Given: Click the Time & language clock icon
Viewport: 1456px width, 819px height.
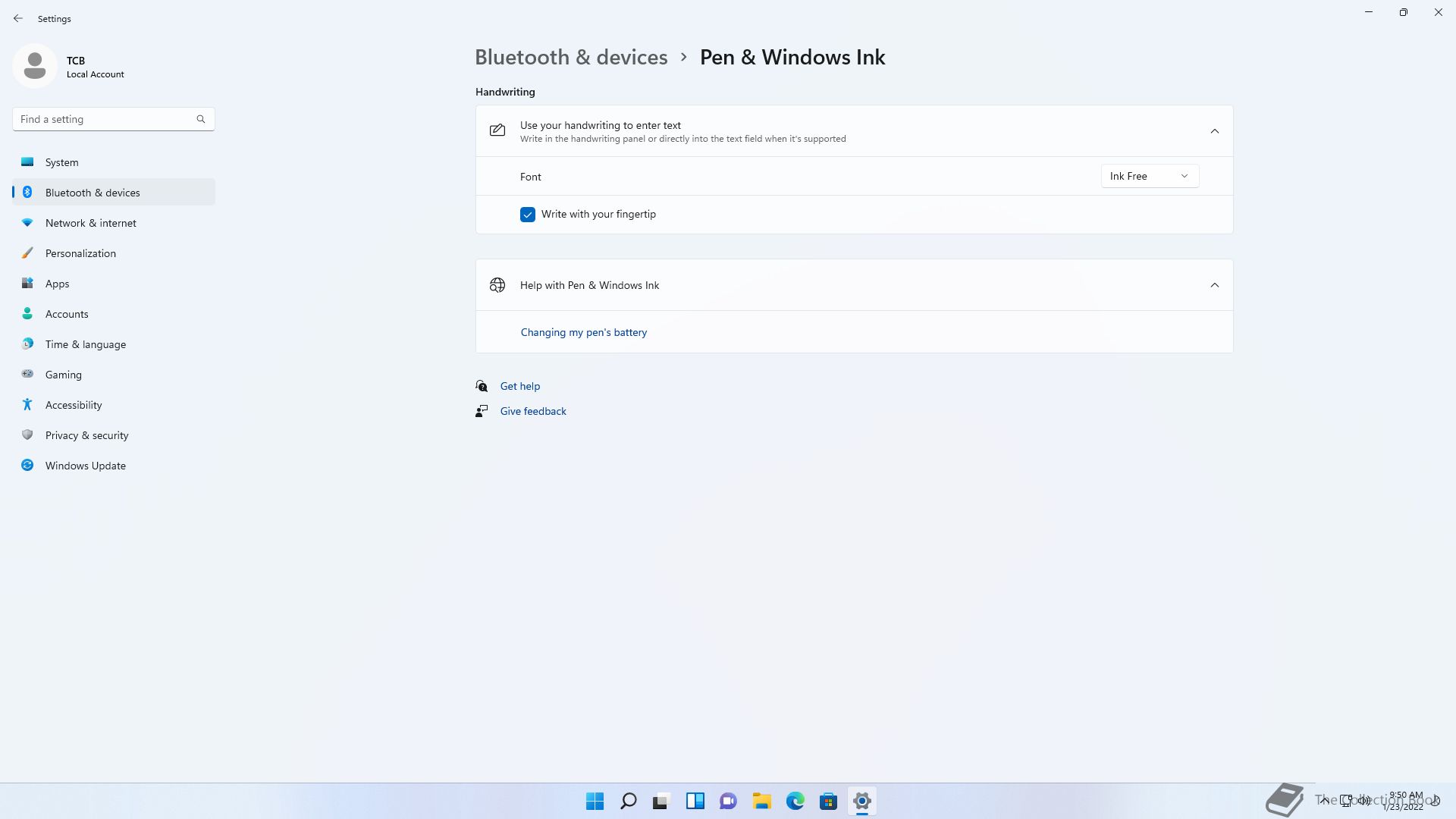Looking at the screenshot, I should click(x=27, y=344).
